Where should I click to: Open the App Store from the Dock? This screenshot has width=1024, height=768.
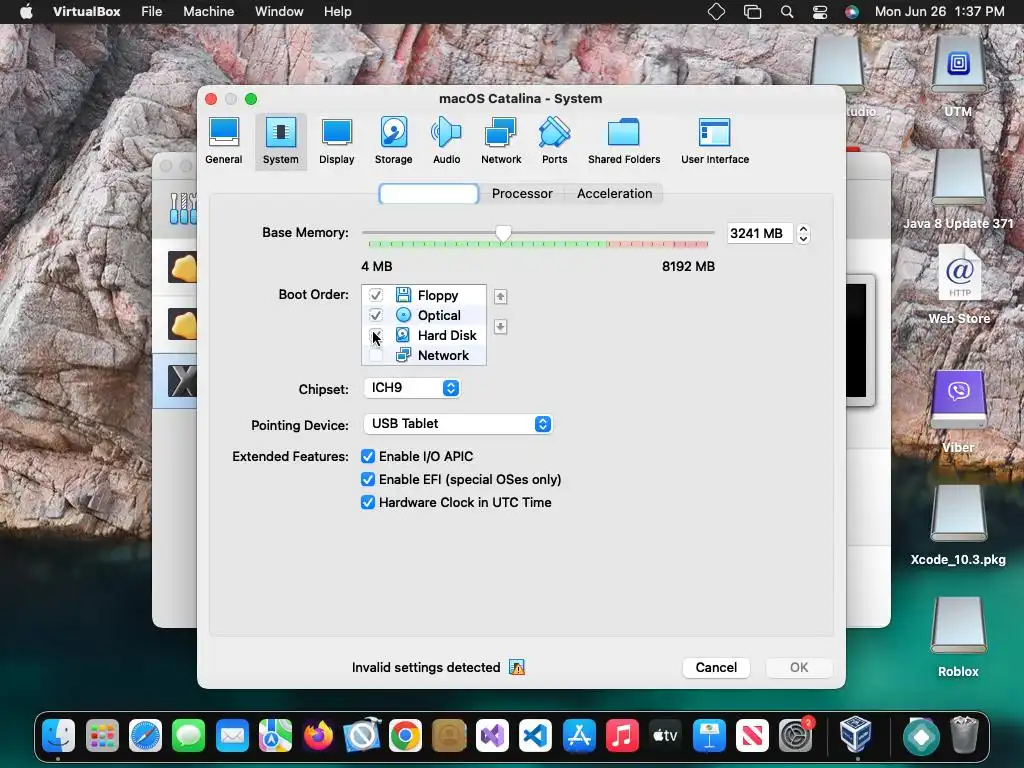tap(579, 736)
